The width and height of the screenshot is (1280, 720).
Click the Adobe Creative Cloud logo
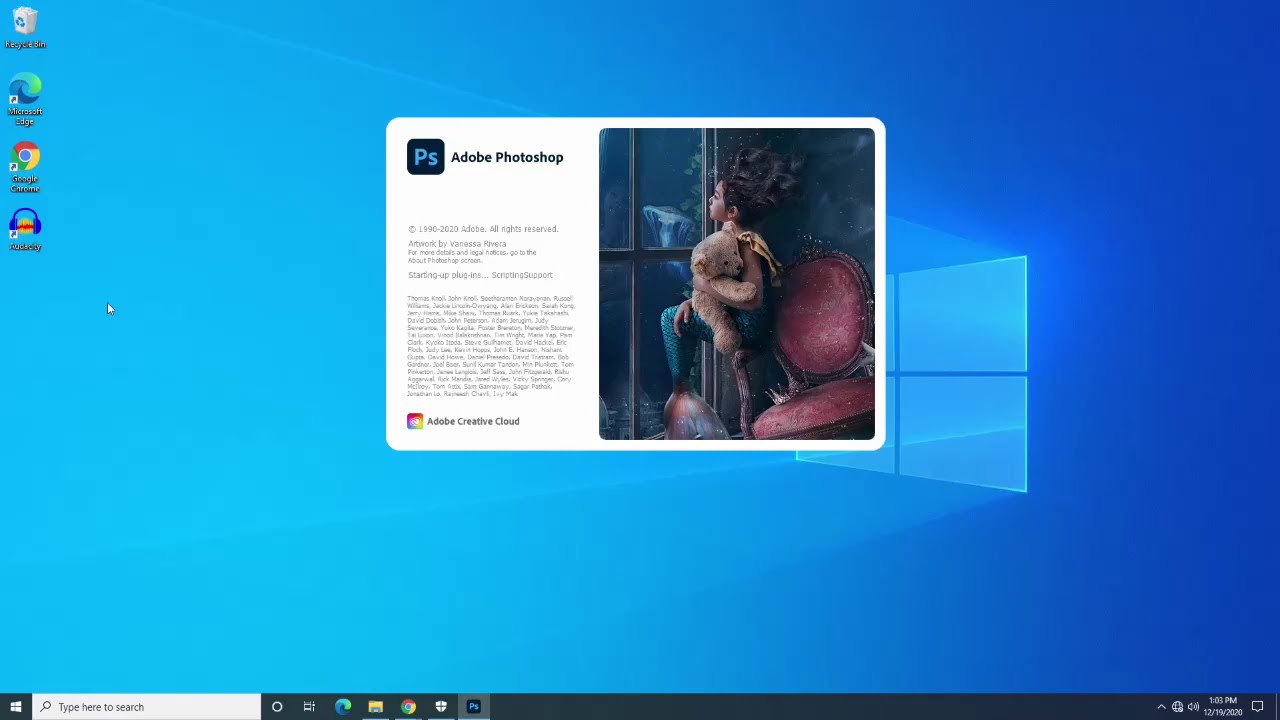click(x=415, y=421)
